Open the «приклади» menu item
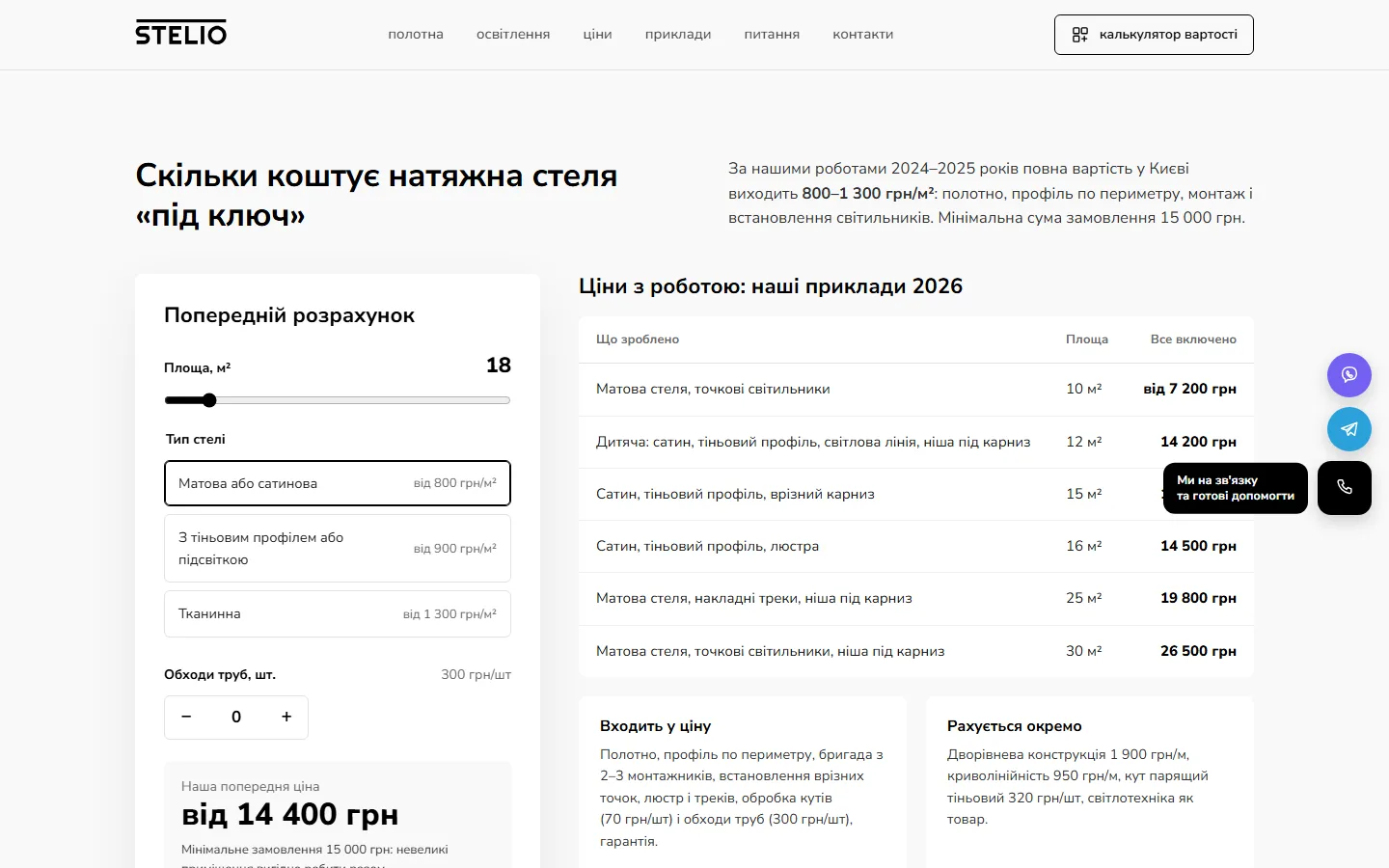 coord(678,34)
